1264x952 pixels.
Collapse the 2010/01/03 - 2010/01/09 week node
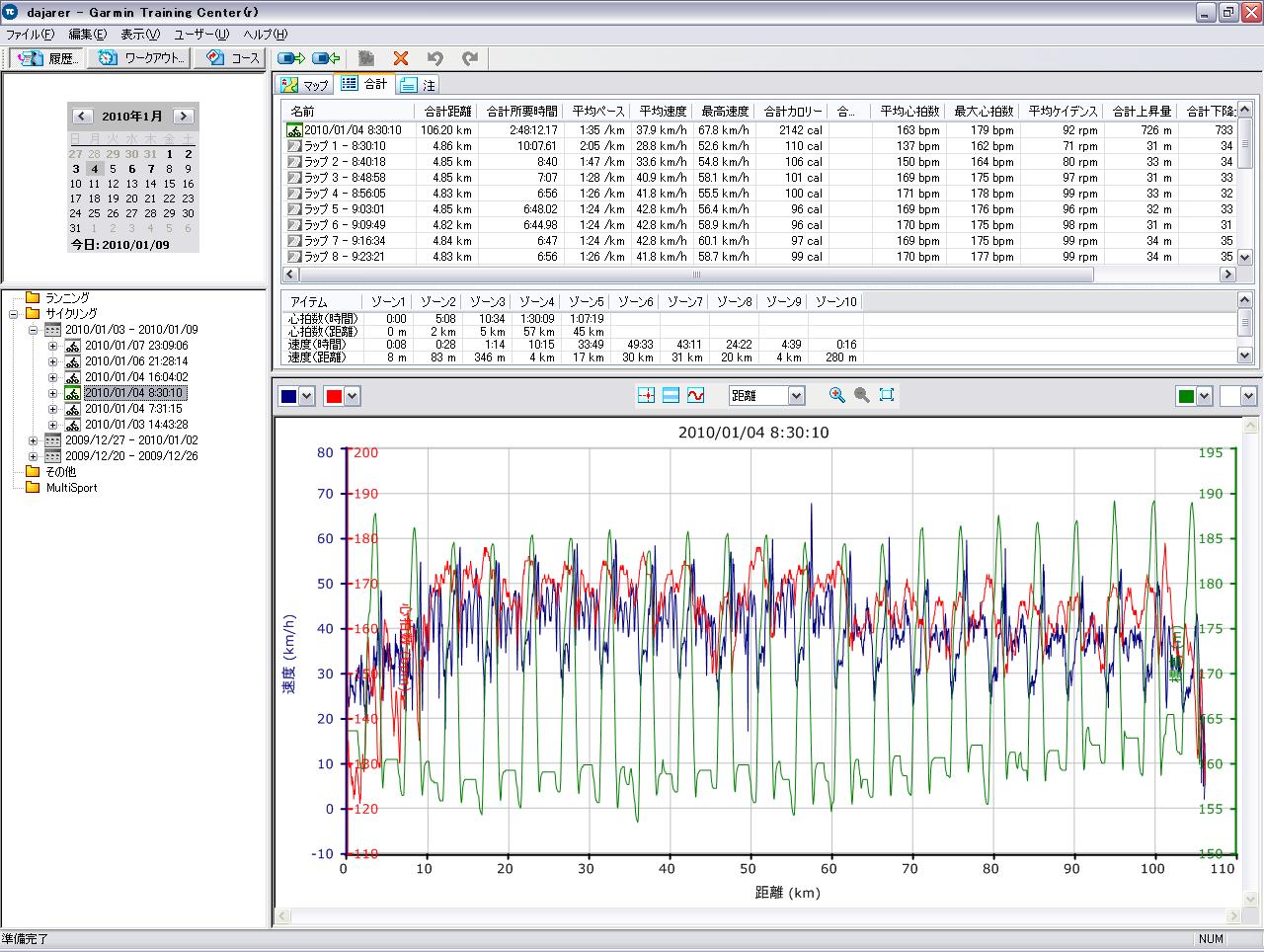(x=33, y=330)
